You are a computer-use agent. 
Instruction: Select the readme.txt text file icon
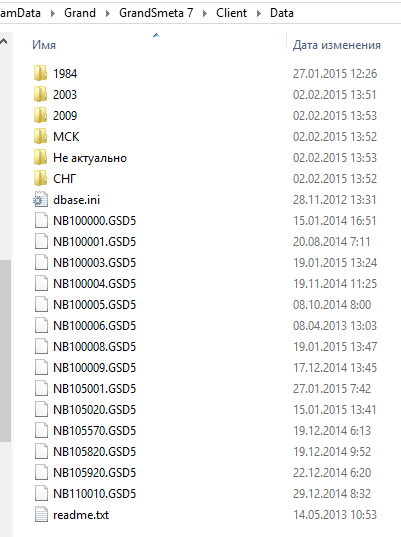pyautogui.click(x=41, y=514)
